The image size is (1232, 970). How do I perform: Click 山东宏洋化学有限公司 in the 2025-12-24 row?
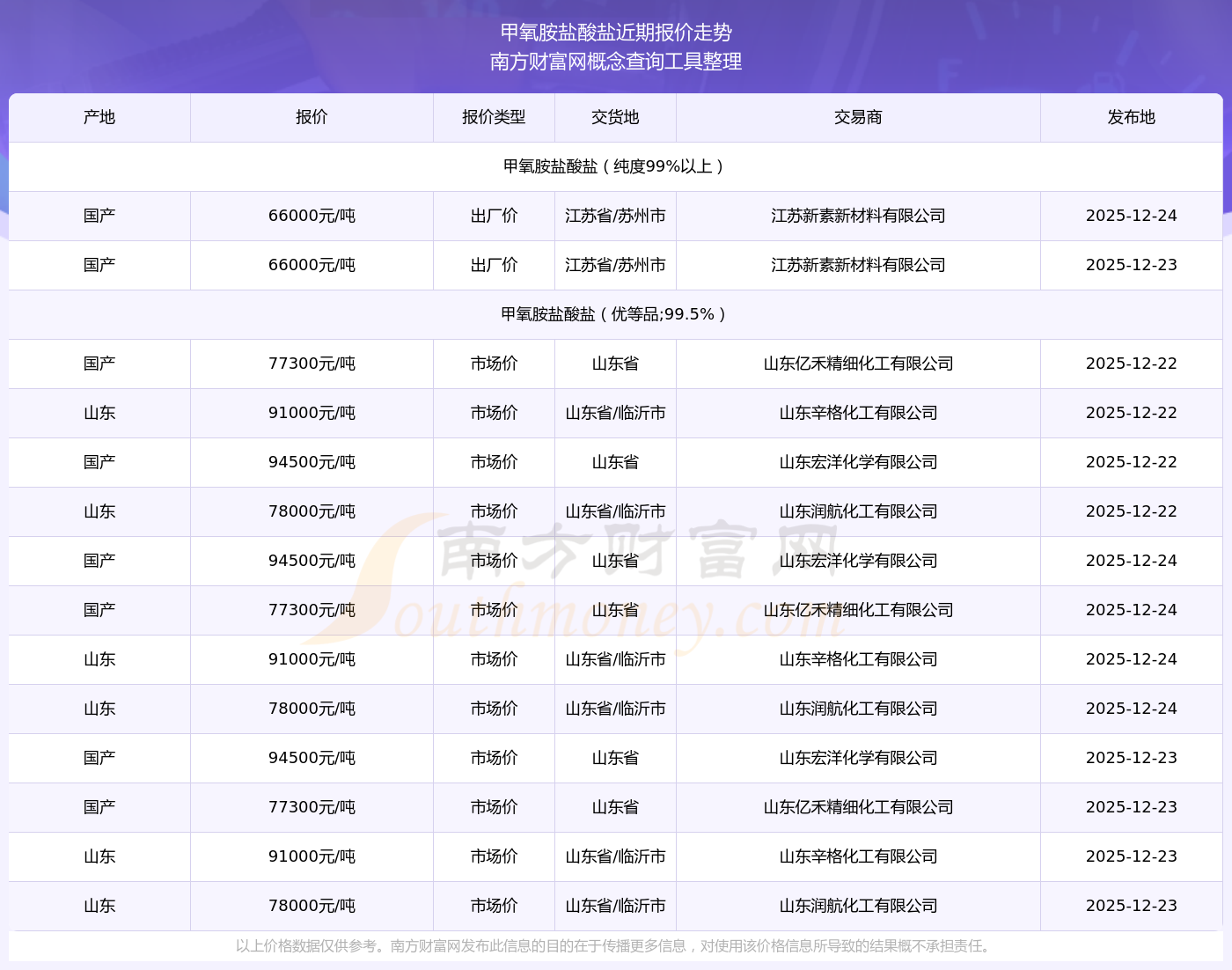coord(858,561)
